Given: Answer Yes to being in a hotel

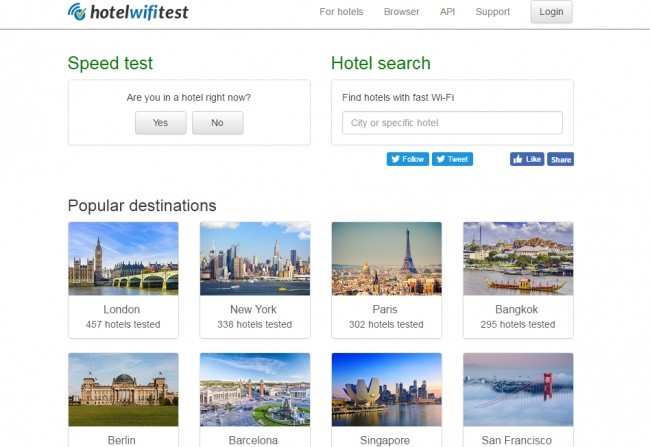Looking at the screenshot, I should [160, 123].
